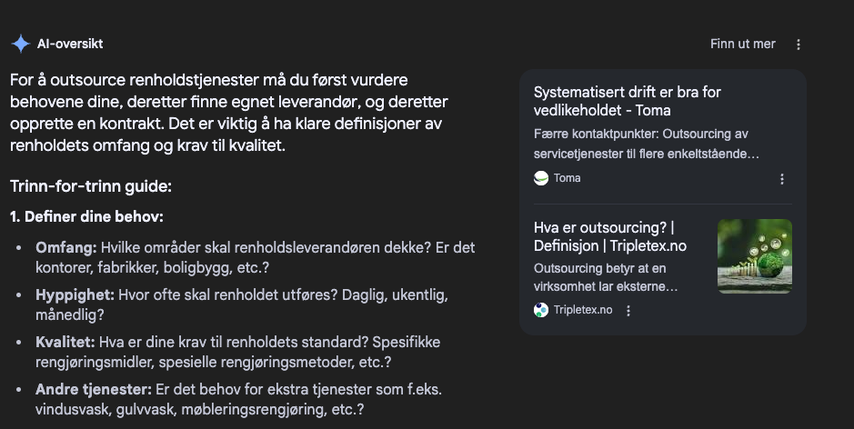Click the Toma source name label

tap(567, 178)
